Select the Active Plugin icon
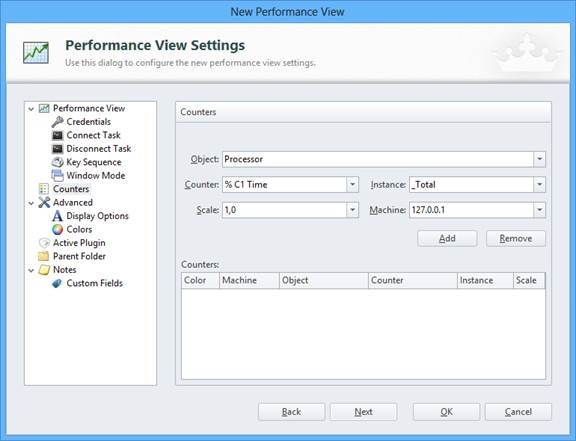The width and height of the screenshot is (576, 441). [x=44, y=243]
